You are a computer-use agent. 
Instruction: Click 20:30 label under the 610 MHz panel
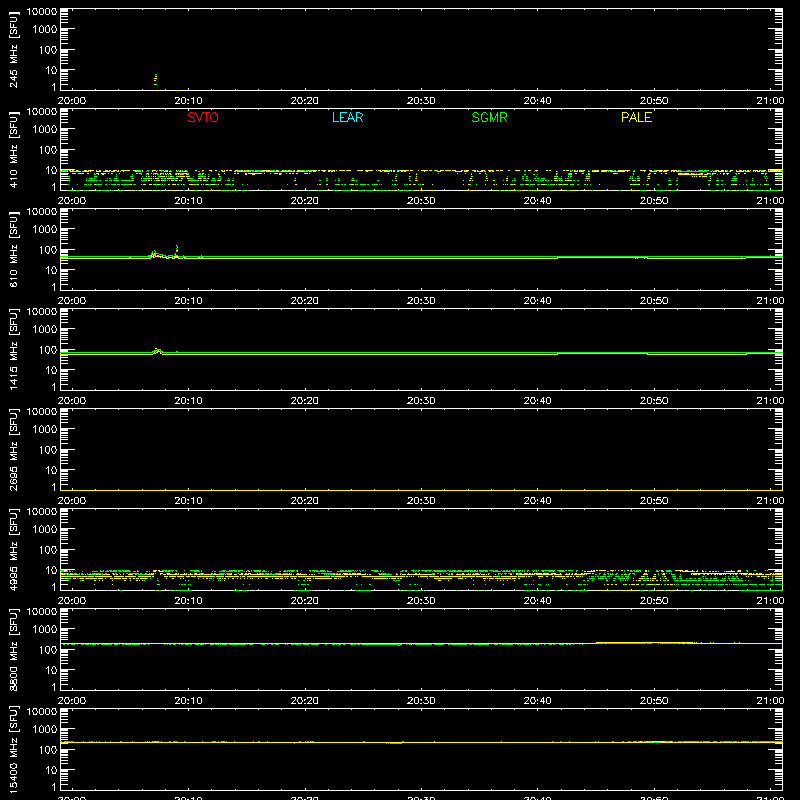tap(421, 301)
